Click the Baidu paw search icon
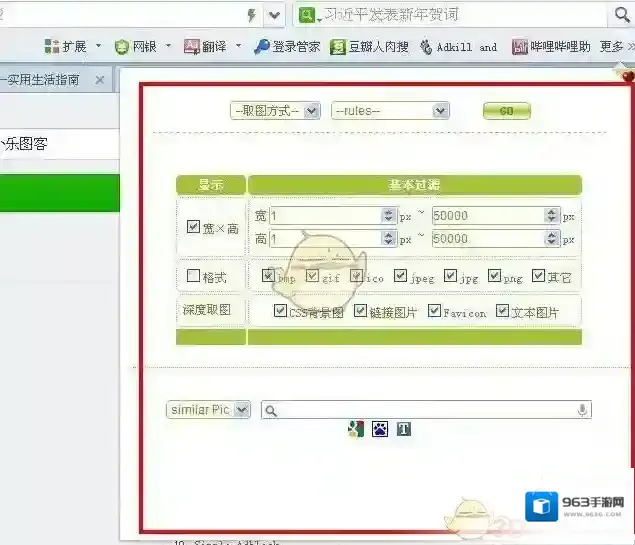Image resolution: width=635 pixels, height=545 pixels. point(379,429)
